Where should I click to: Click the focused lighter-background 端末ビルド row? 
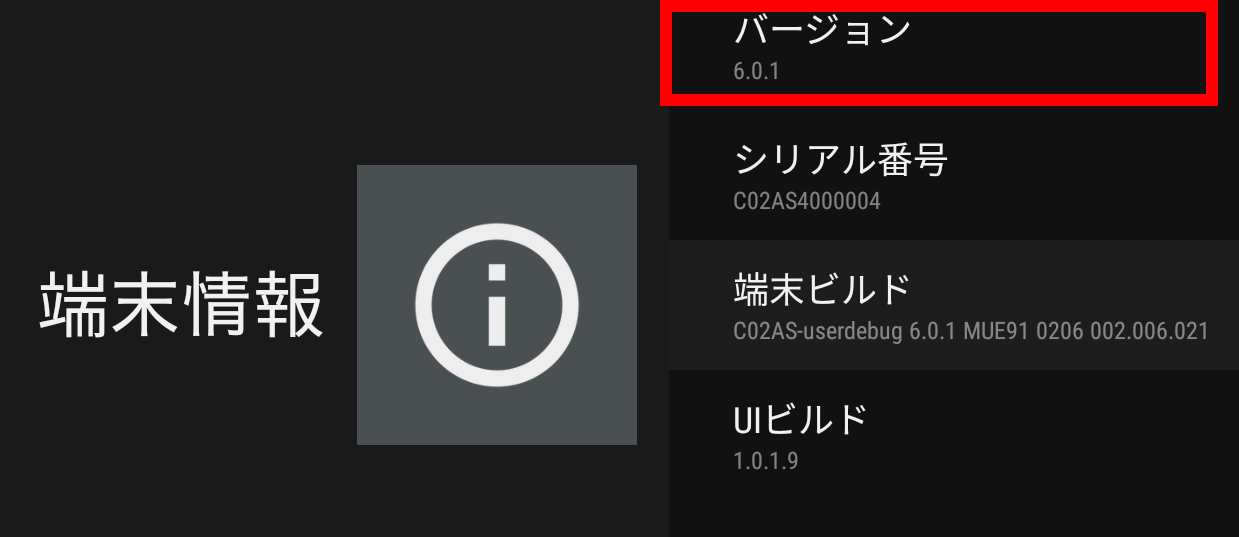pos(954,305)
